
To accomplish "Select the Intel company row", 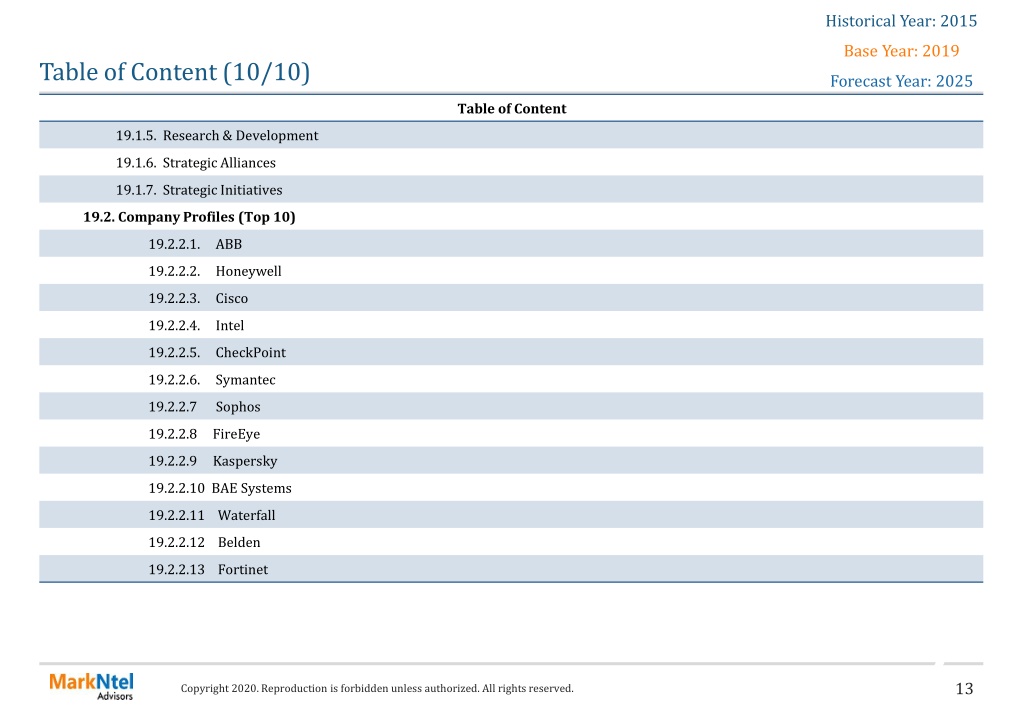I will pos(512,325).
